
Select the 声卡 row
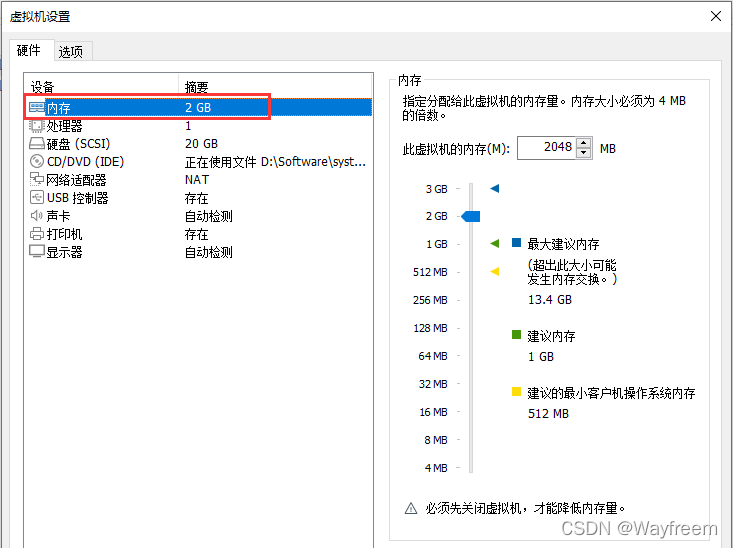pyautogui.click(x=198, y=216)
